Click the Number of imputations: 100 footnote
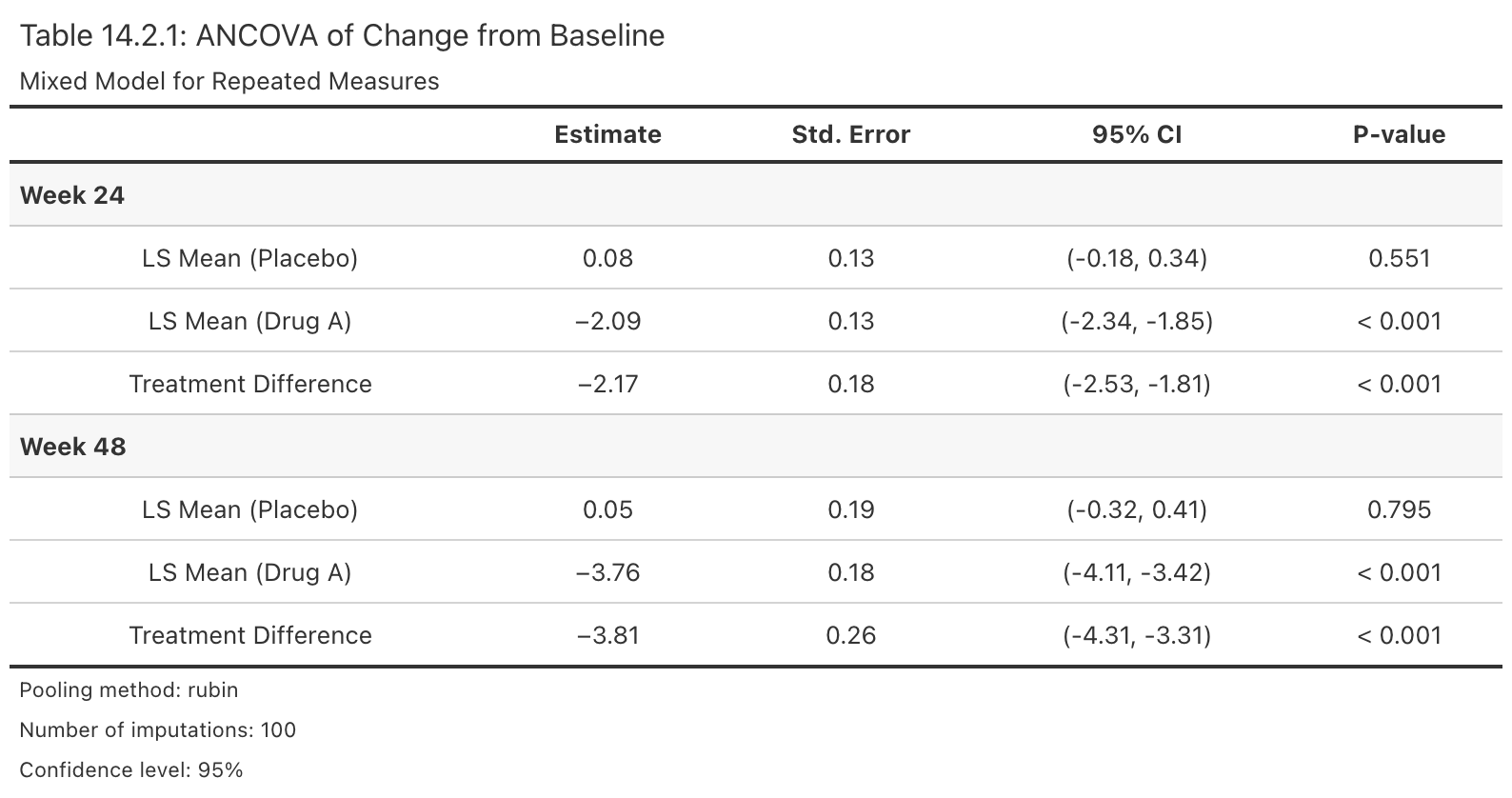The width and height of the screenshot is (1512, 798). [157, 730]
